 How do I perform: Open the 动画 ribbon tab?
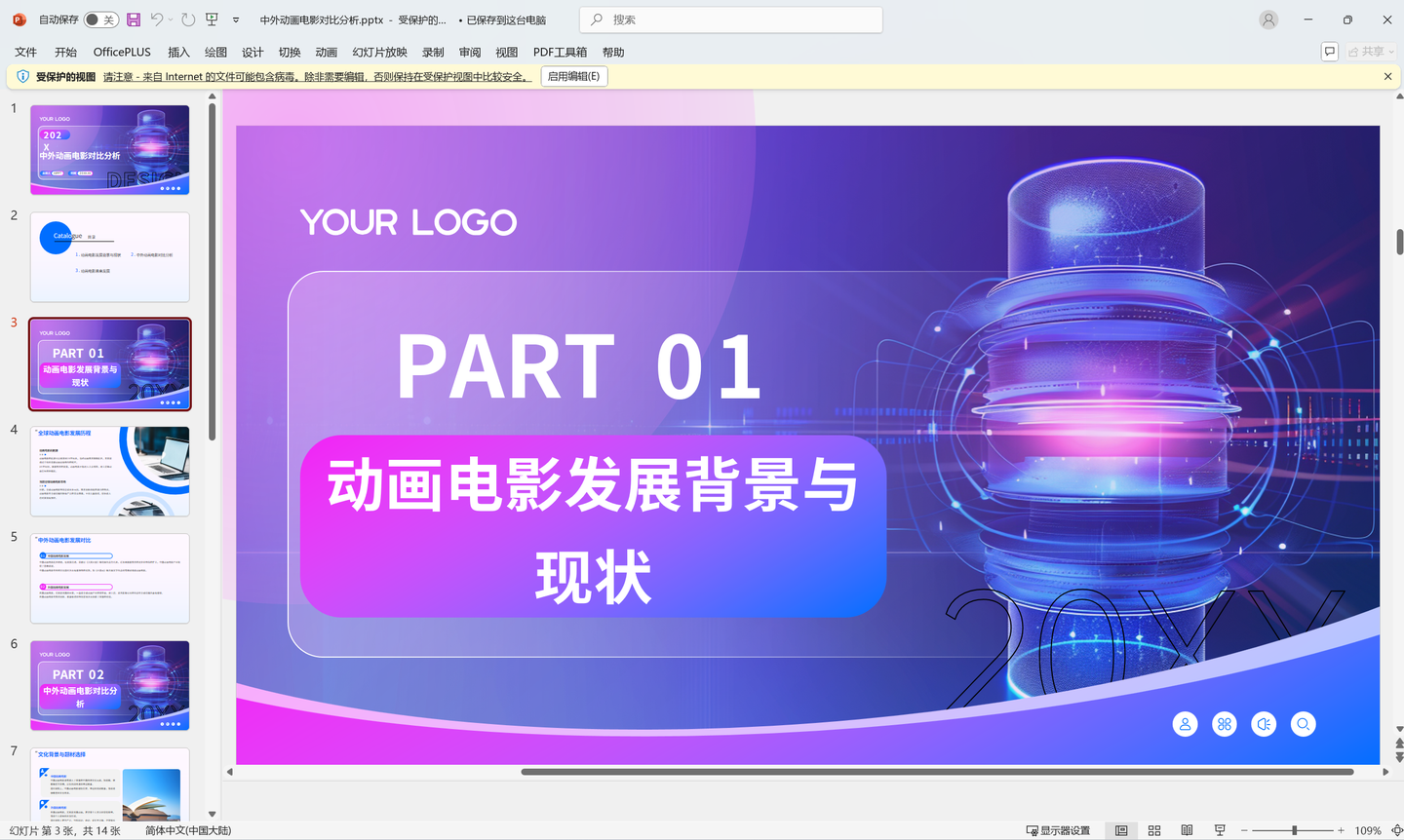326,52
